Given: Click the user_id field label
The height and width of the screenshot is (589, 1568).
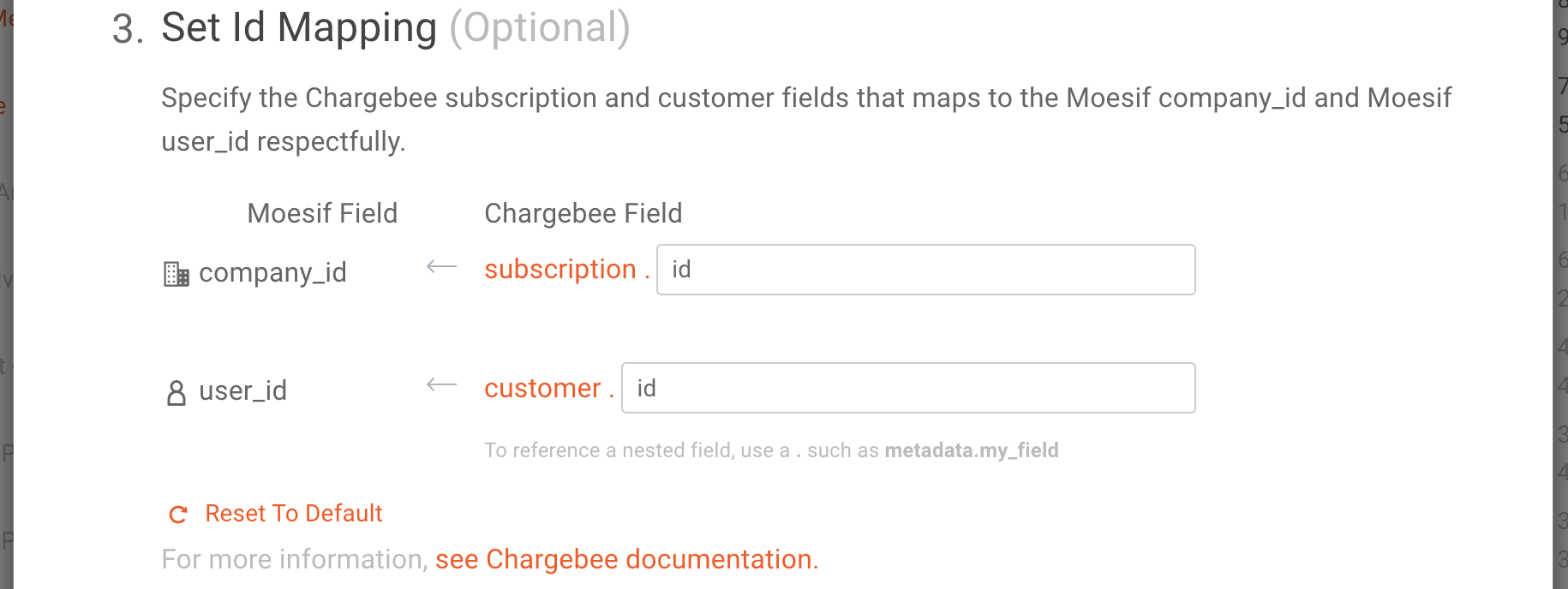Looking at the screenshot, I should 242,391.
